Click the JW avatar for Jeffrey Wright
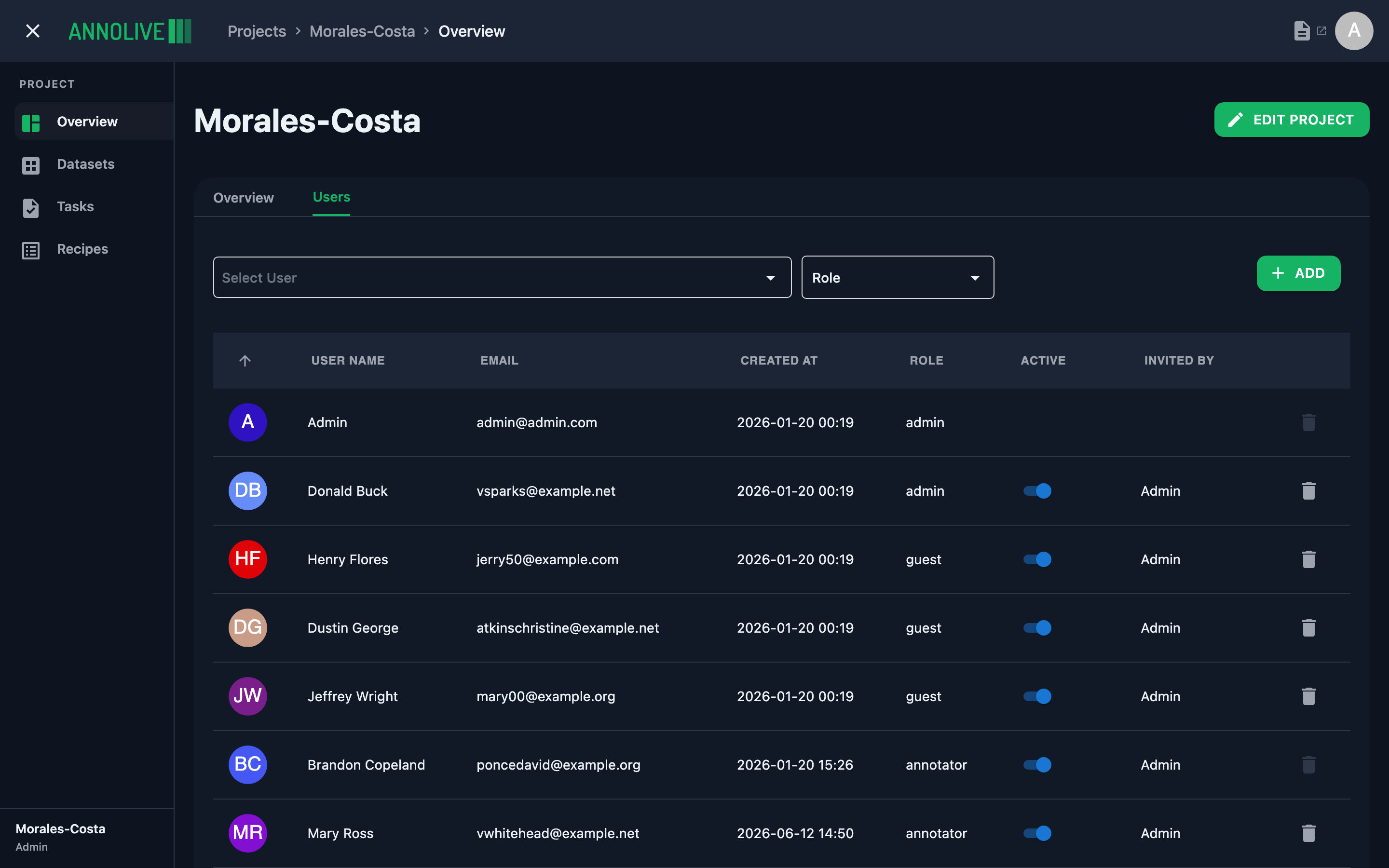The width and height of the screenshot is (1389, 868). click(x=248, y=696)
